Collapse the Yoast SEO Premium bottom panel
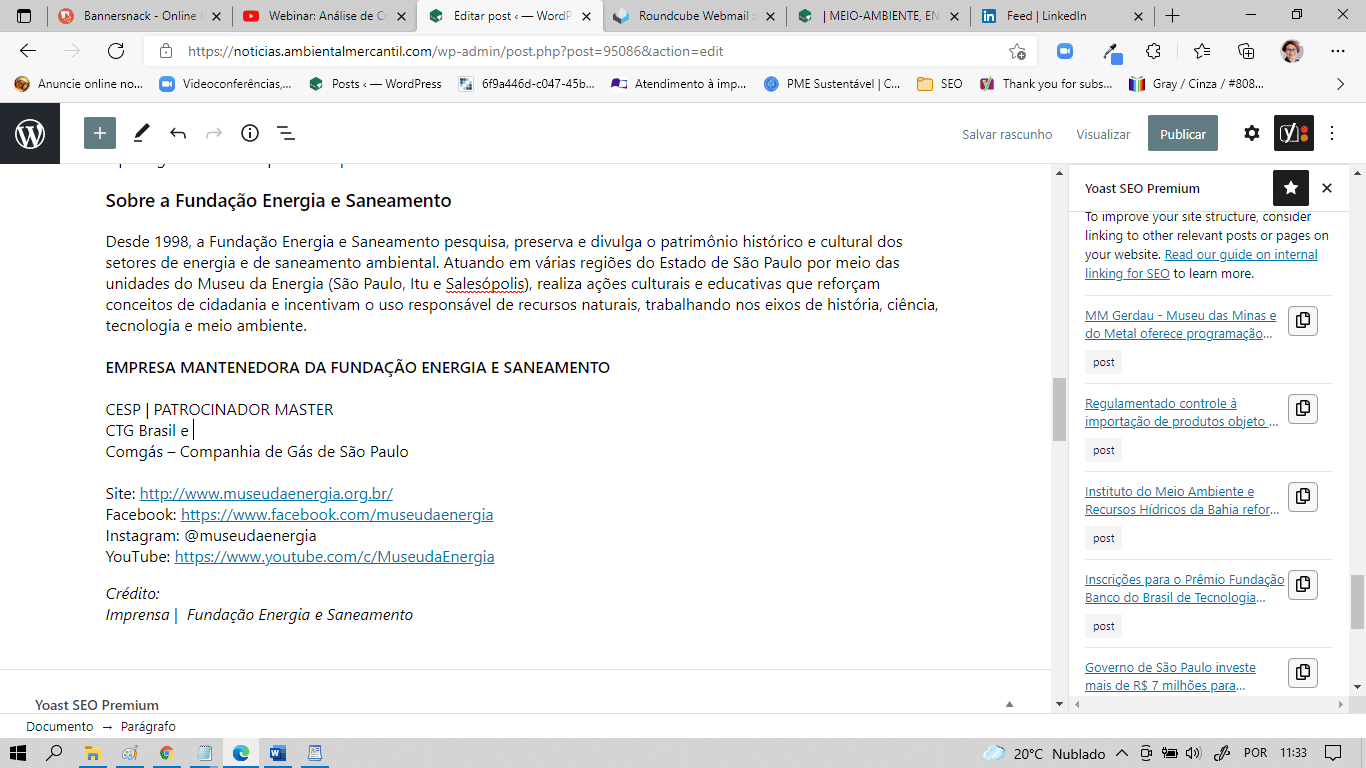The width and height of the screenshot is (1366, 768). click(x=1009, y=705)
